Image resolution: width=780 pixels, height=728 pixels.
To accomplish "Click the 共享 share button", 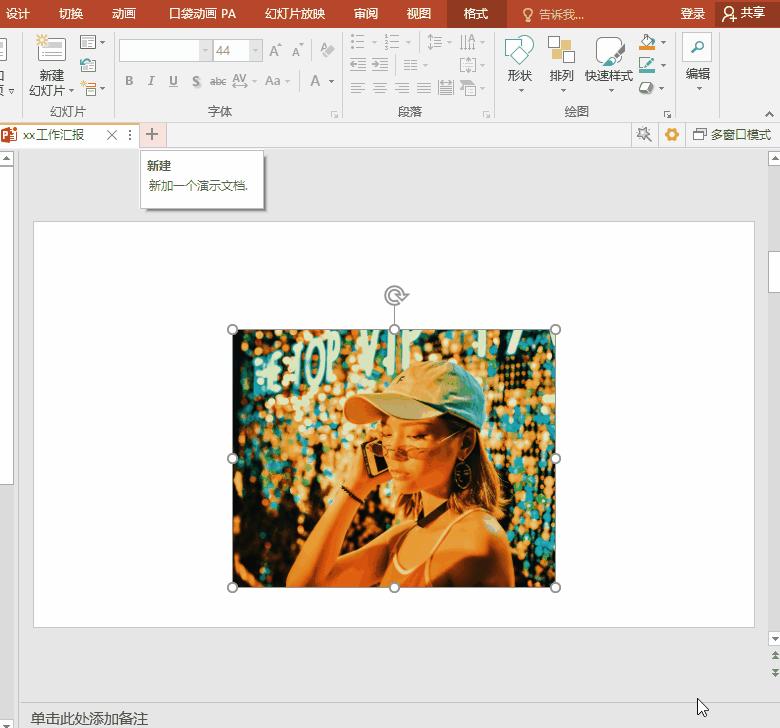I will point(744,13).
